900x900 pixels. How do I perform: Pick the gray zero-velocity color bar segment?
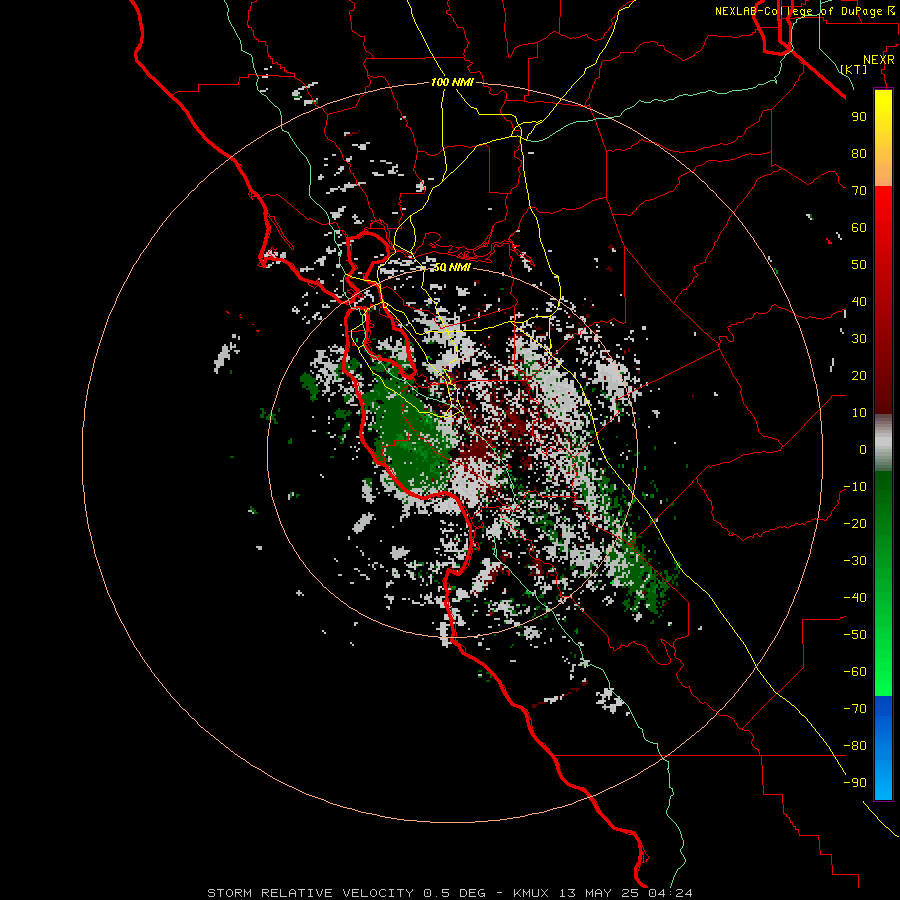click(x=883, y=443)
